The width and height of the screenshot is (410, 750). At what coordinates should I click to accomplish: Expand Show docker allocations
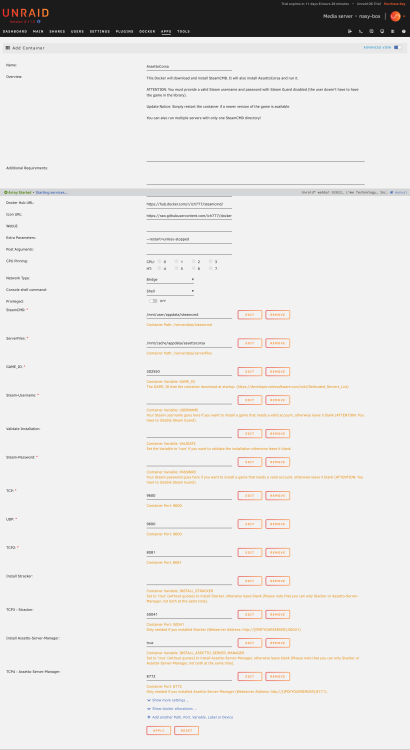tap(172, 708)
